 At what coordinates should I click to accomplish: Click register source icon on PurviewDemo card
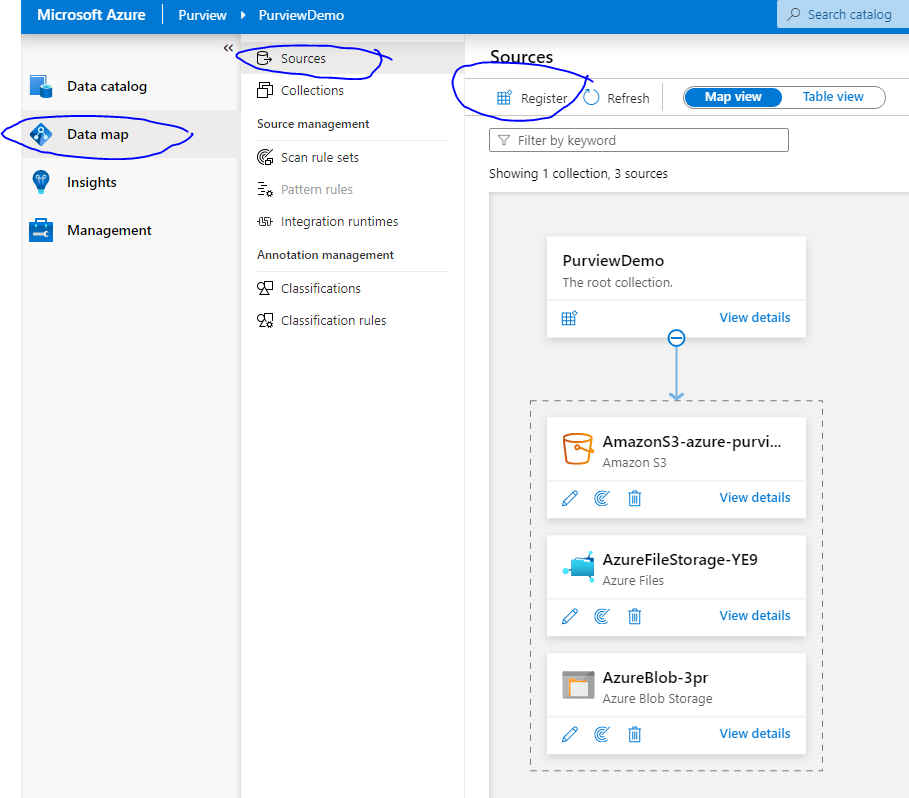[569, 318]
